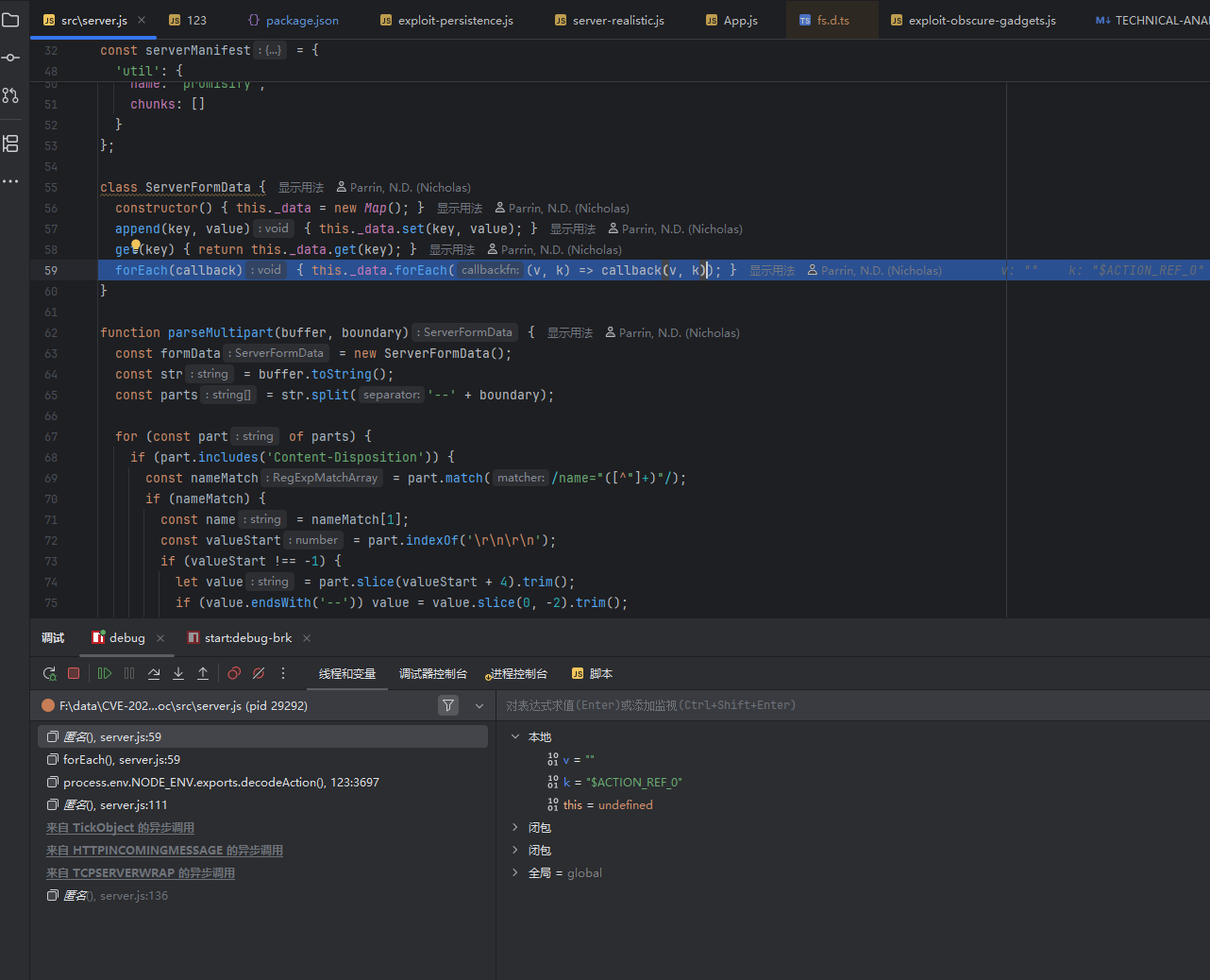Click 显示用法 next to class ServerFormData
Viewport: 1210px width, 980px height.
pos(301,187)
